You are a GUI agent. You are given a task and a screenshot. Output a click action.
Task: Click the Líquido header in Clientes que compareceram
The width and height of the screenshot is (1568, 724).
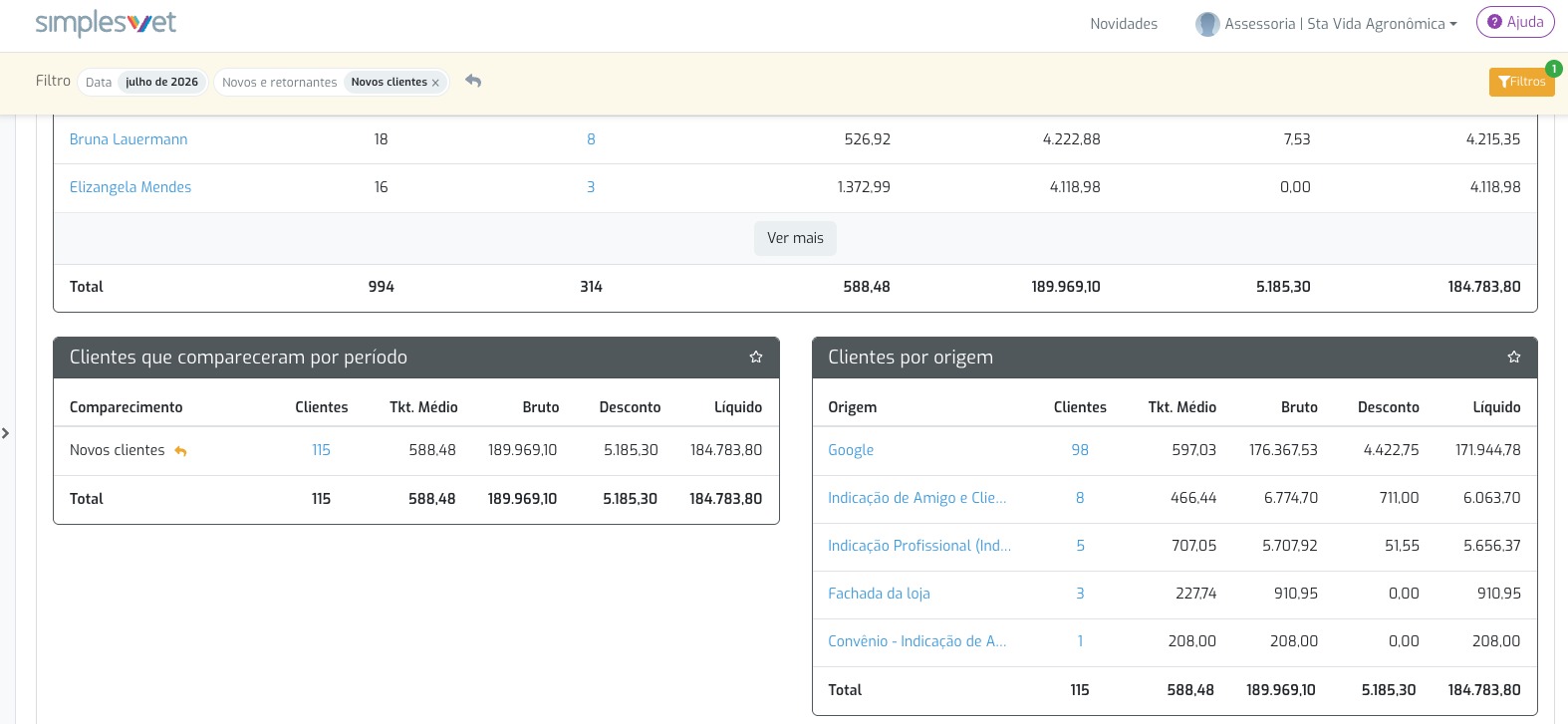tap(738, 407)
